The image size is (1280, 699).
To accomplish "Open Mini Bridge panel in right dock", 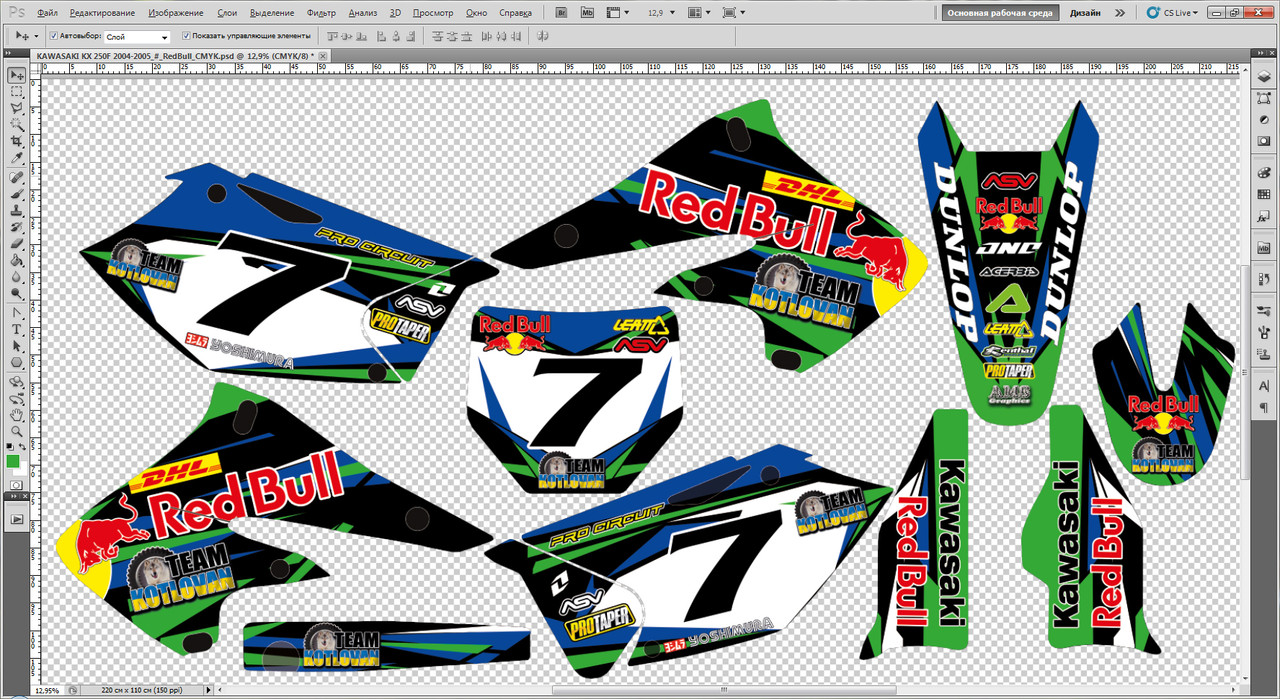I will point(1262,248).
